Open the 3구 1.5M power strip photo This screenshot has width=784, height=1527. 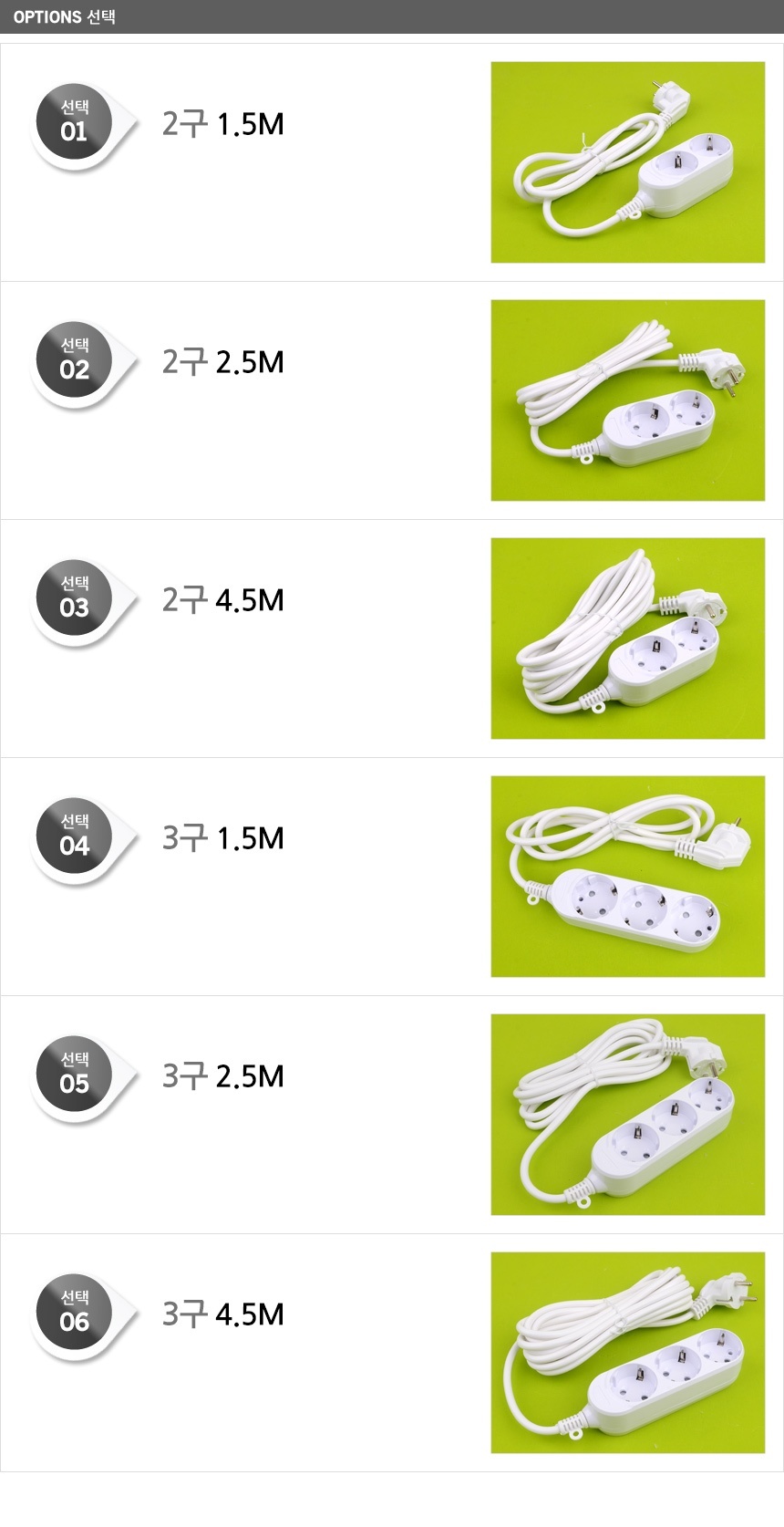click(628, 877)
